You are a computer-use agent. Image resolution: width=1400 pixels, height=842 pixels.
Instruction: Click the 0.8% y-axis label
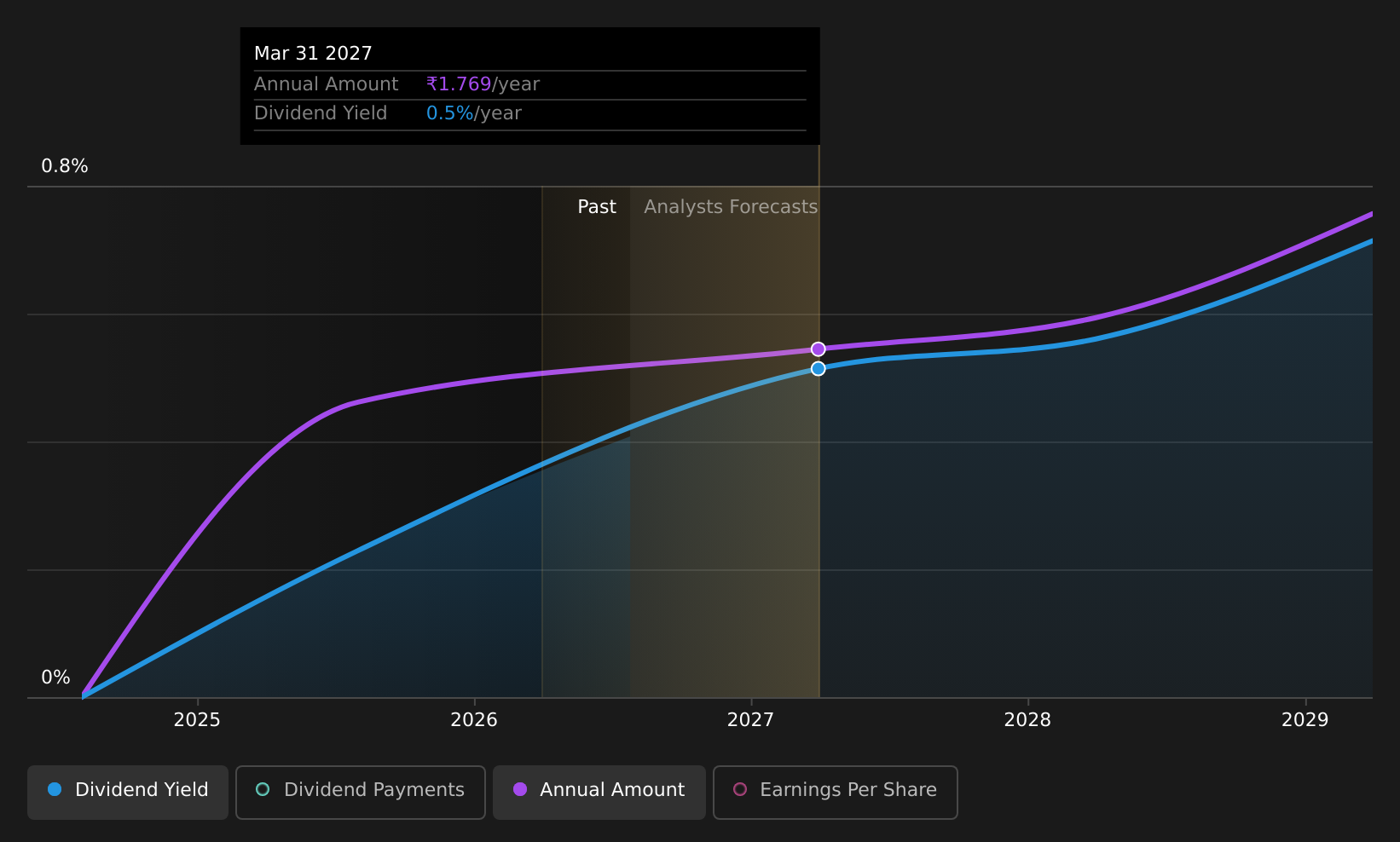coord(65,166)
